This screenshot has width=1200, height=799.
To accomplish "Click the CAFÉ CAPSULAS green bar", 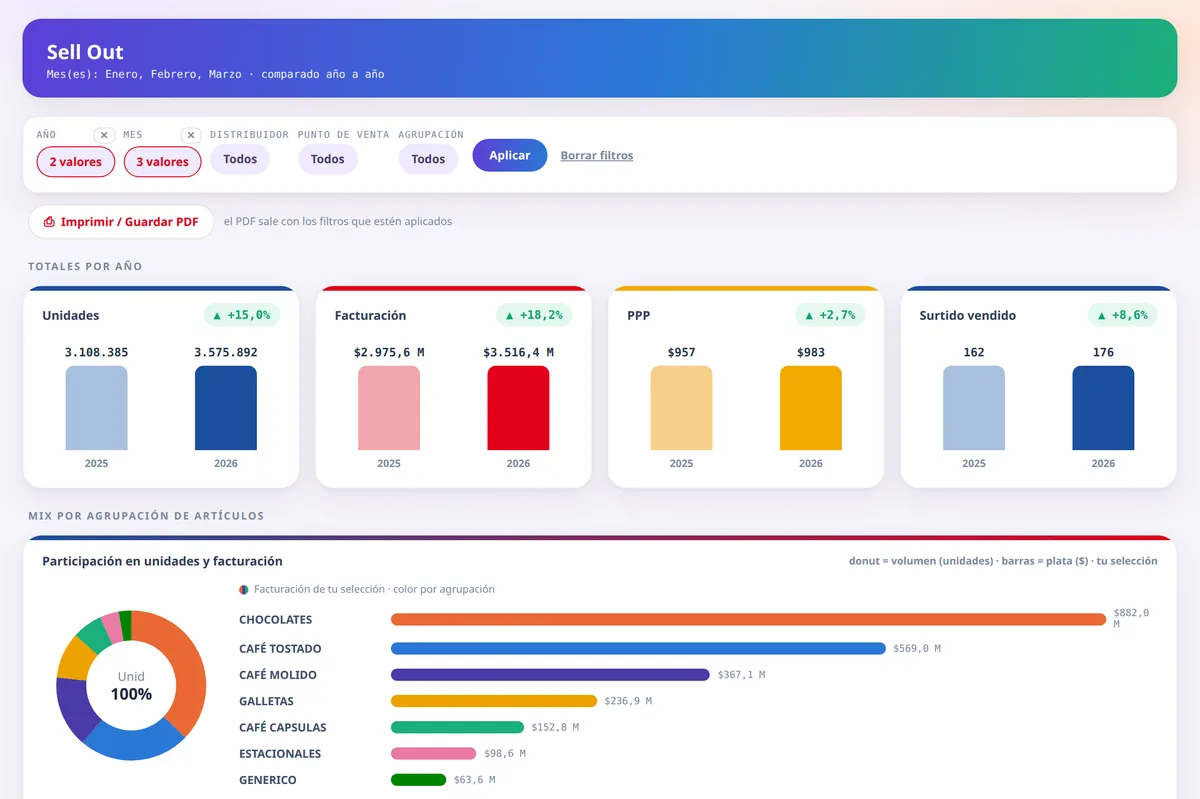I will coord(457,727).
